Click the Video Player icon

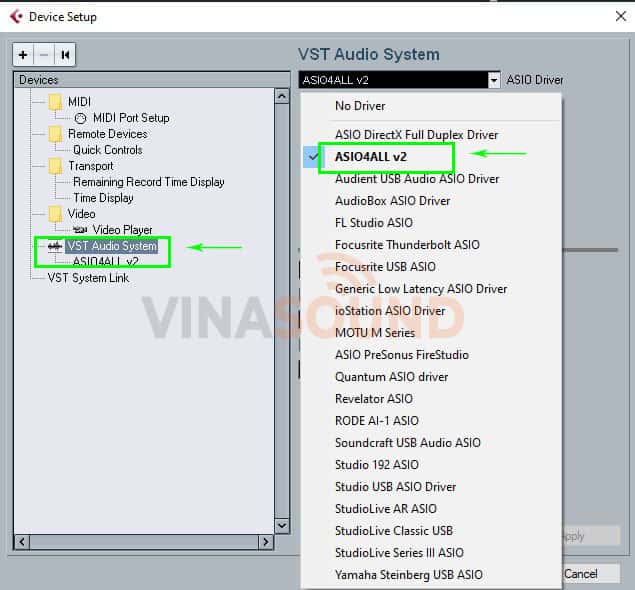[80, 230]
